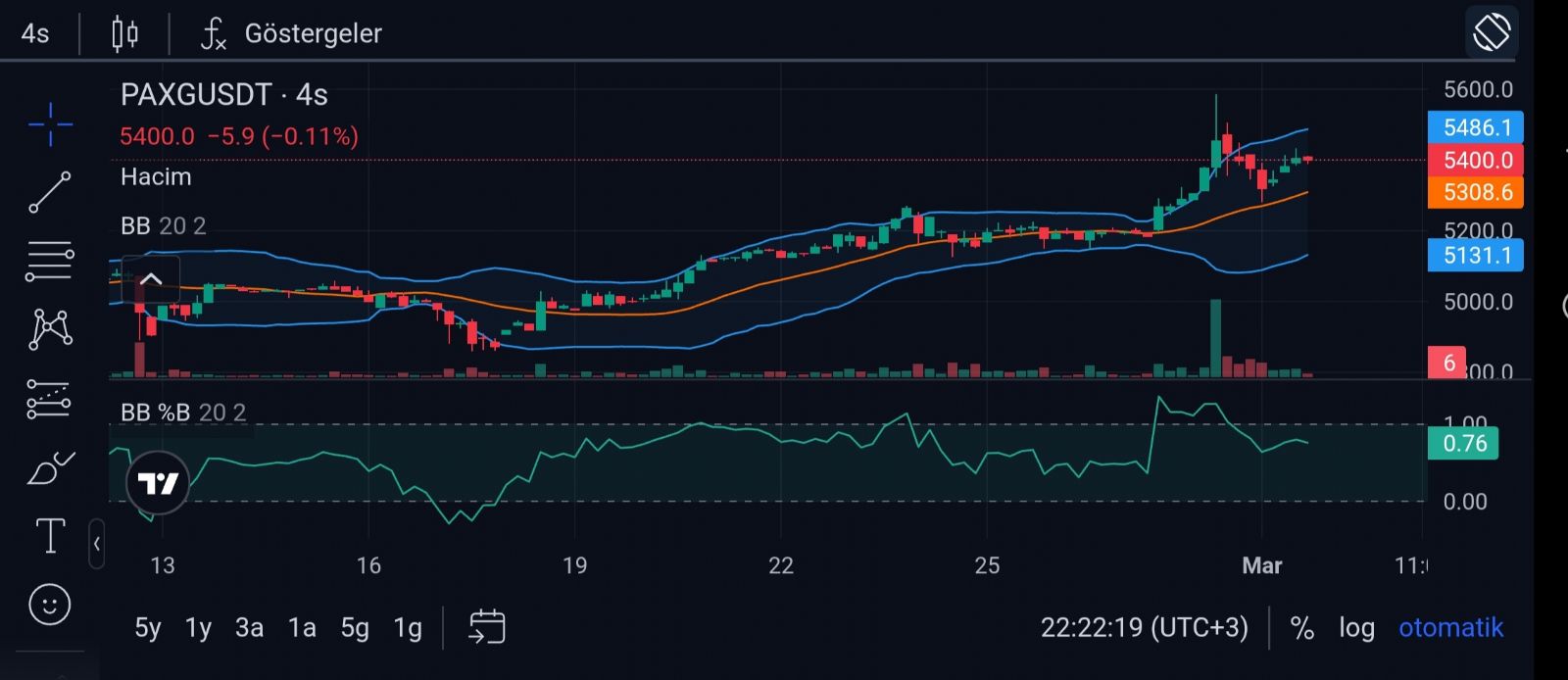Collapse the indicator legend with chevron

click(x=151, y=279)
